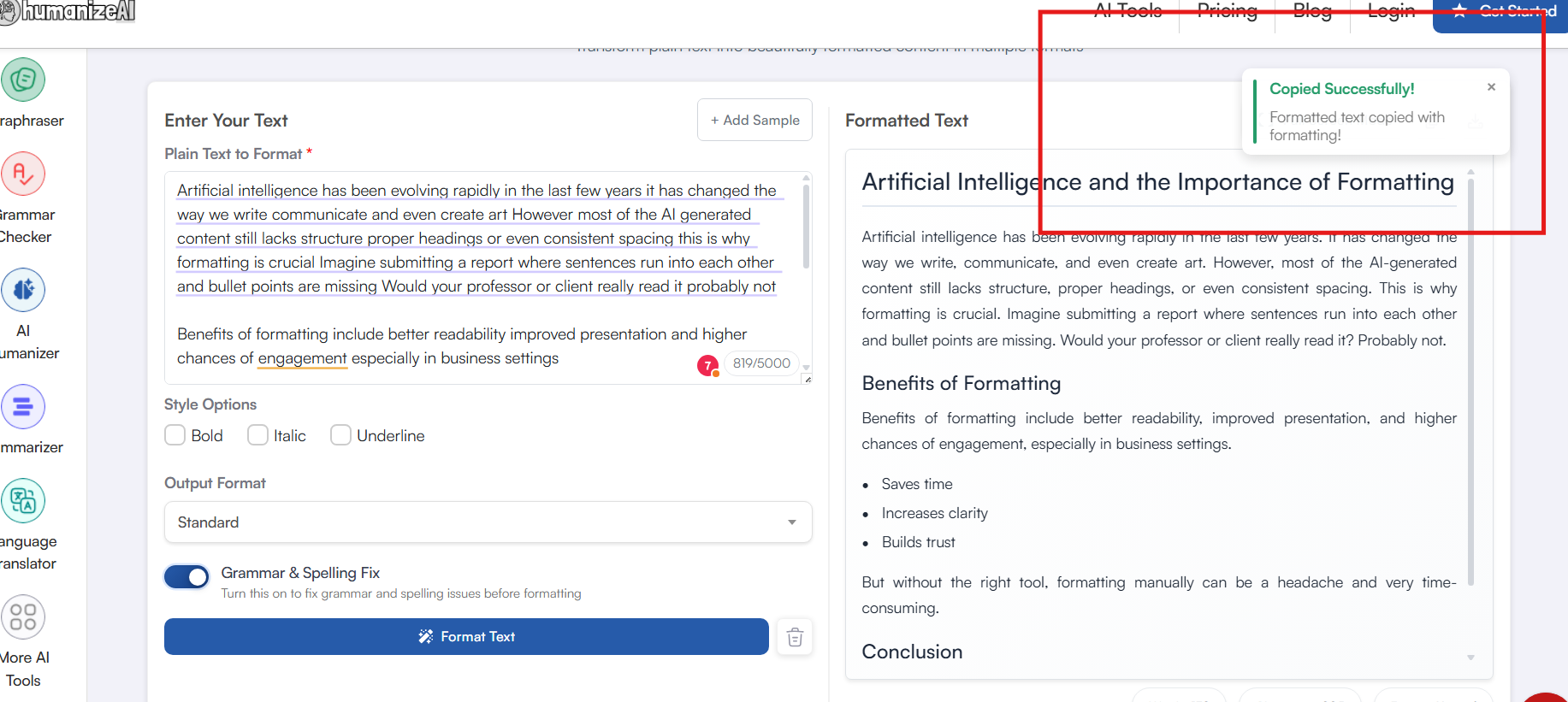Enable the Bold checkbox
Image resolution: width=1568 pixels, height=702 pixels.
175,435
